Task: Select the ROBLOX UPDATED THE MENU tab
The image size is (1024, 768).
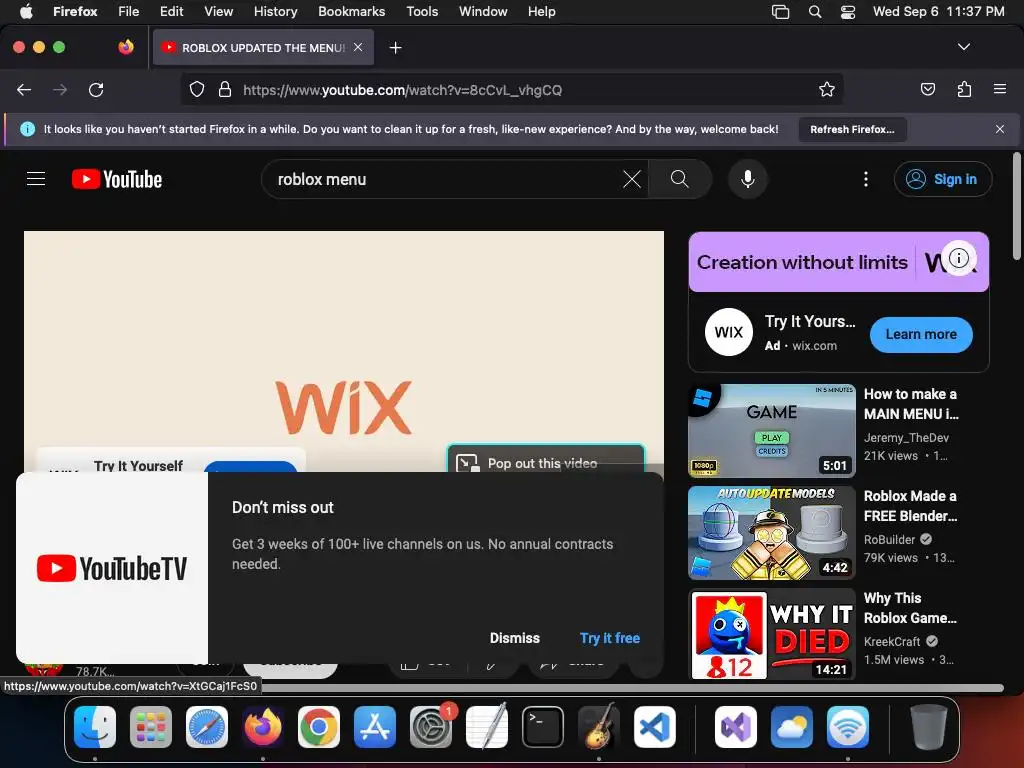Action: 263,48
